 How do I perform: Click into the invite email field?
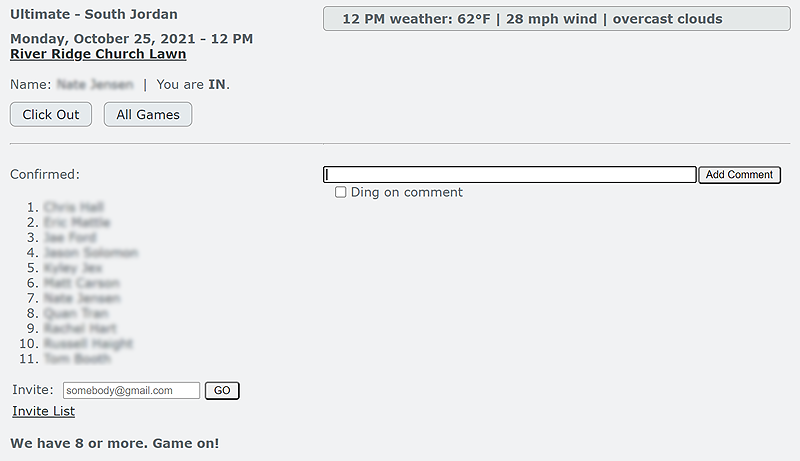tap(131, 391)
